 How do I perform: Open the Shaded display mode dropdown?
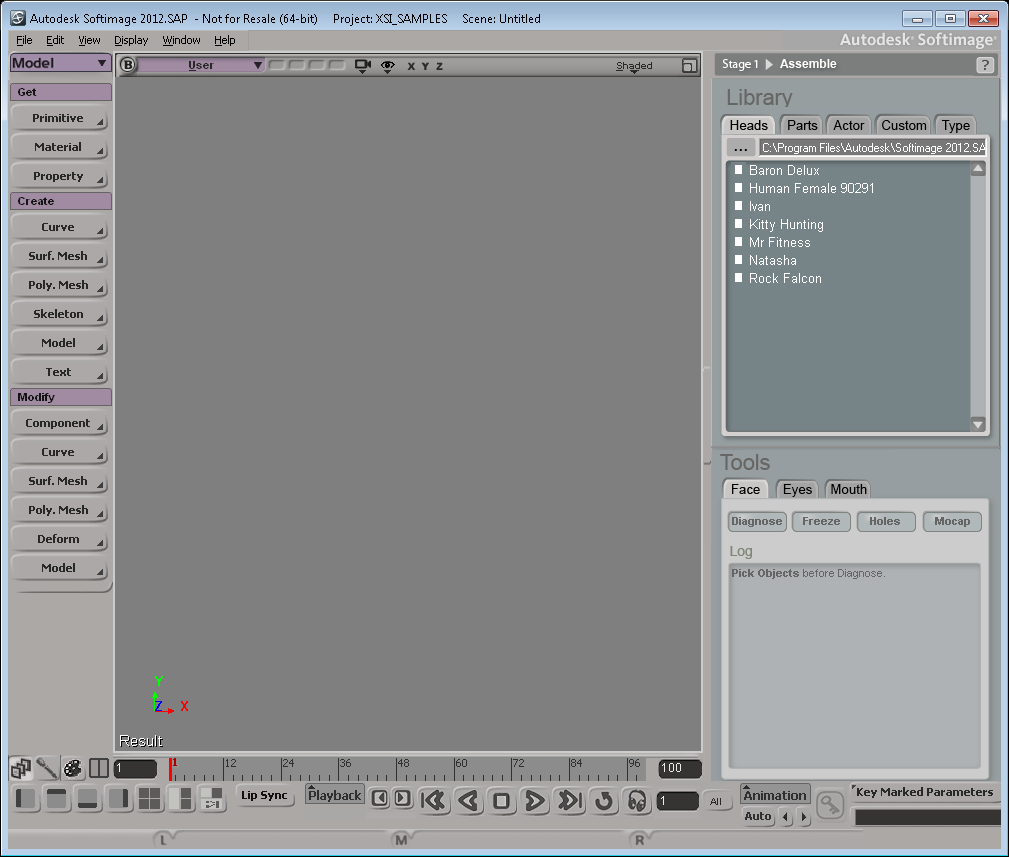[634, 67]
